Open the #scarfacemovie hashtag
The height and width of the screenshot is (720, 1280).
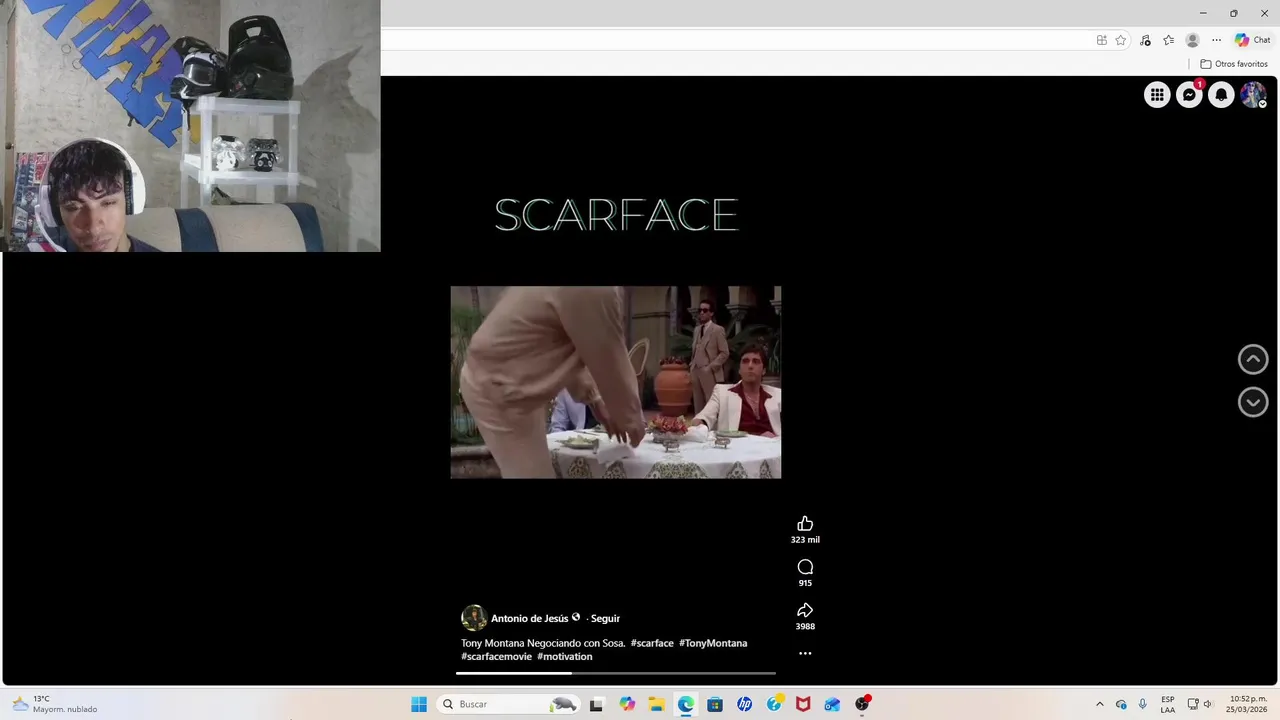(496, 657)
